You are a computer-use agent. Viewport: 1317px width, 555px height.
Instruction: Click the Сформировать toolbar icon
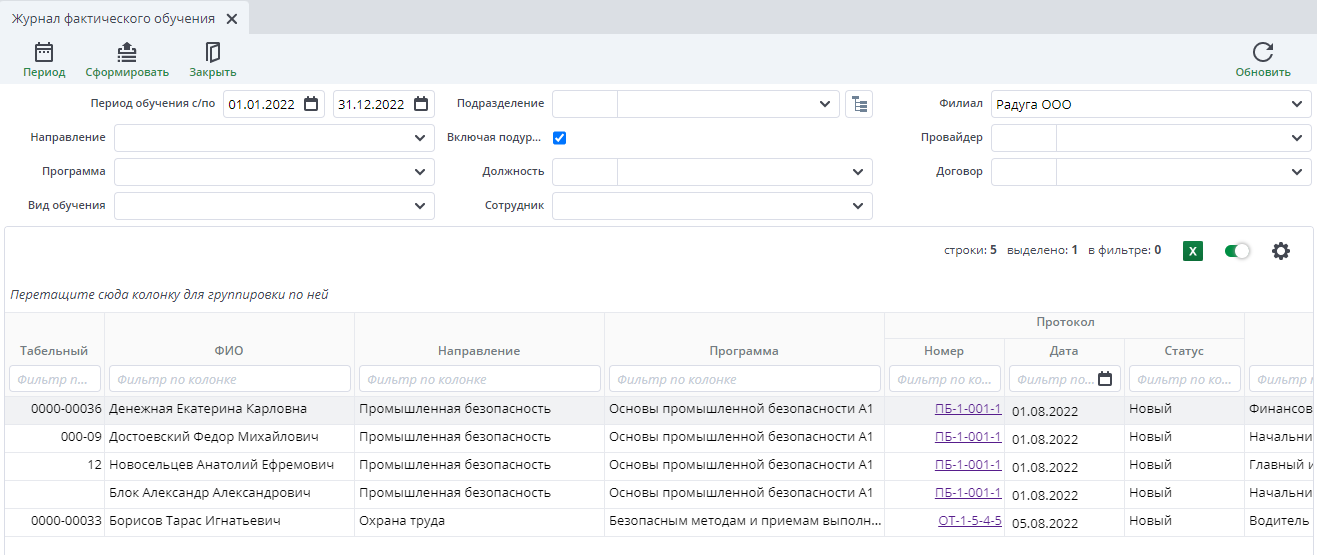[x=127, y=52]
